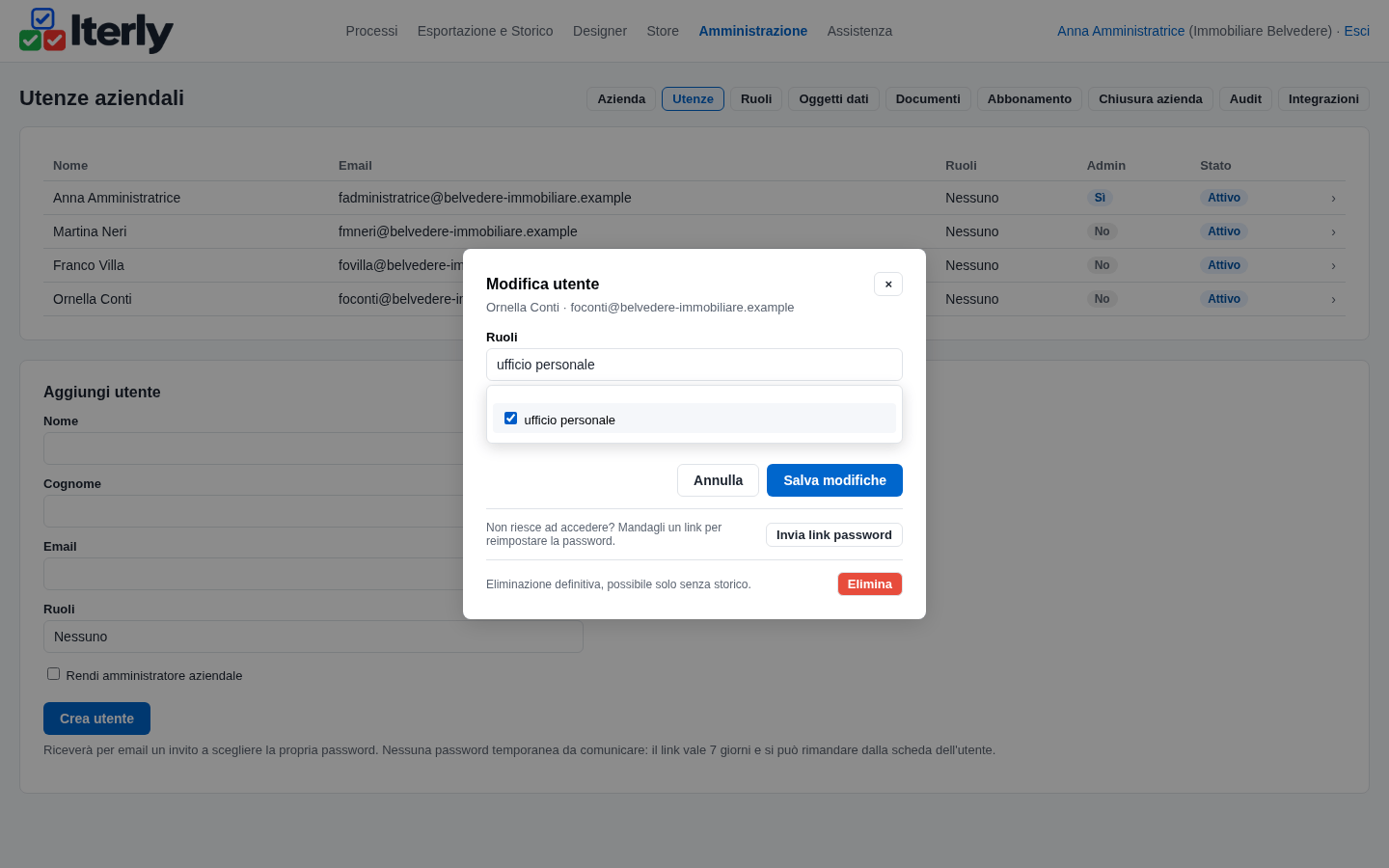1389x868 pixels.
Task: Open the Processi menu
Action: point(371,31)
